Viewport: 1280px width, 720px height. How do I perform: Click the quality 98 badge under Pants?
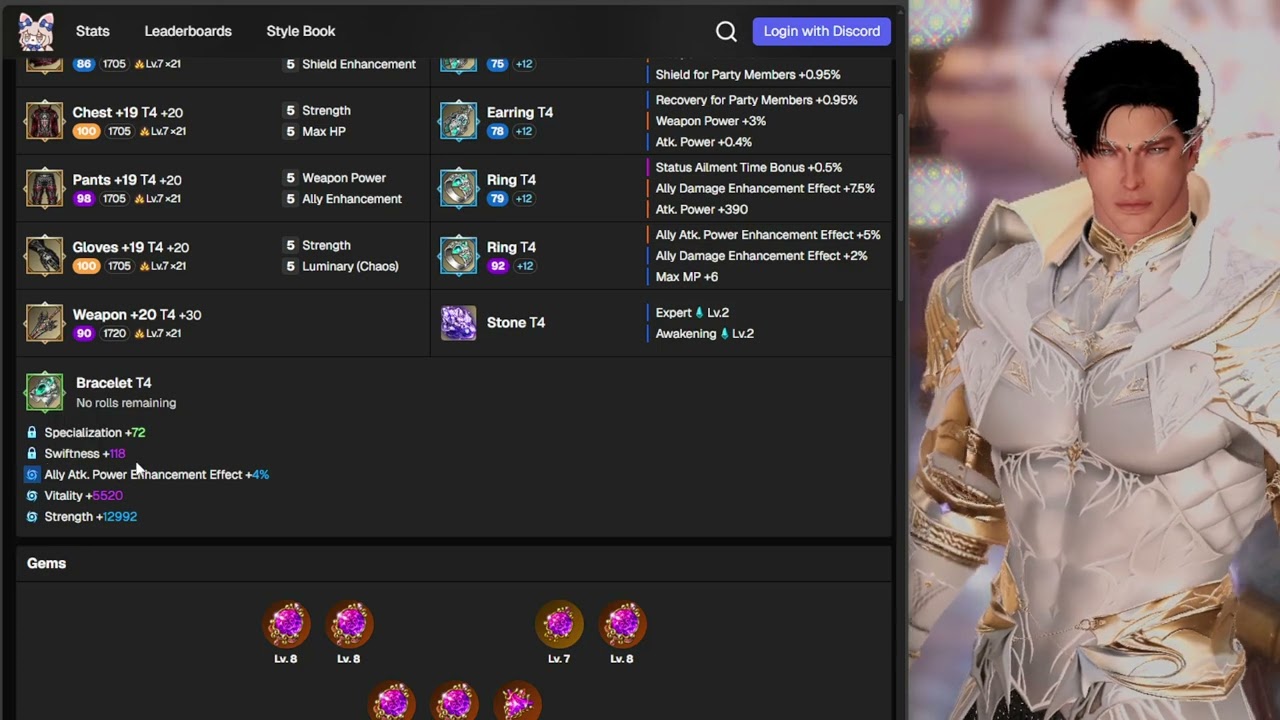click(x=84, y=199)
